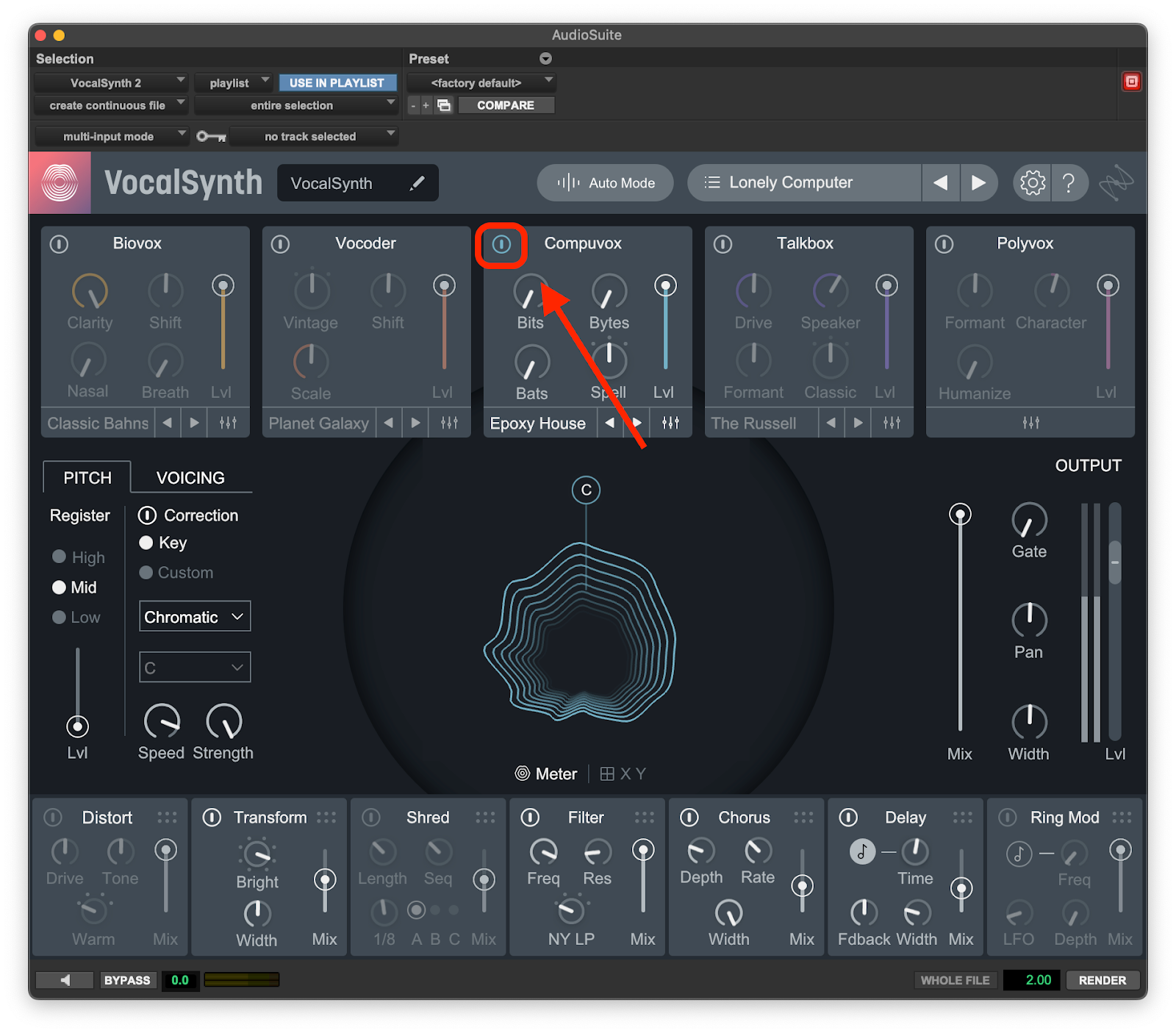Click the pencil icon to rename VocalSynth

click(417, 183)
